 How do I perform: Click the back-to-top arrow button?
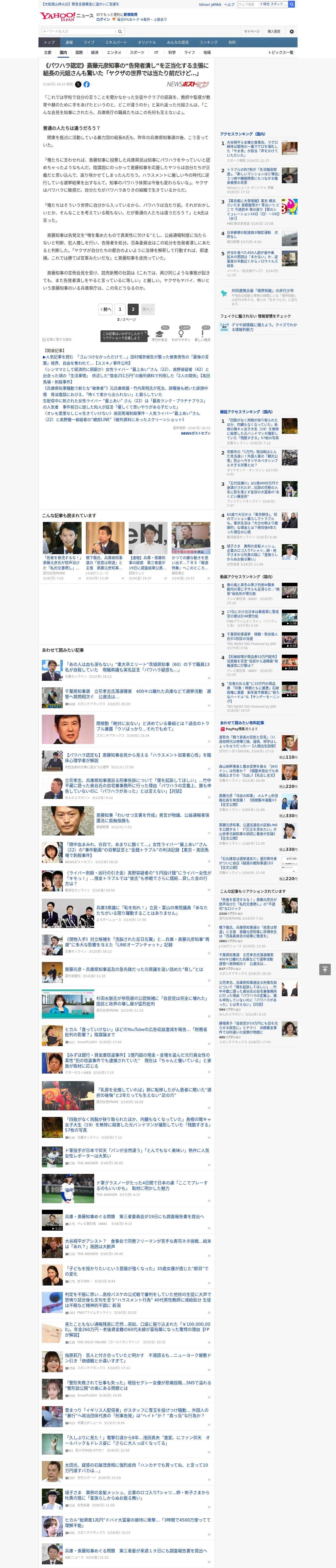click(326, 970)
